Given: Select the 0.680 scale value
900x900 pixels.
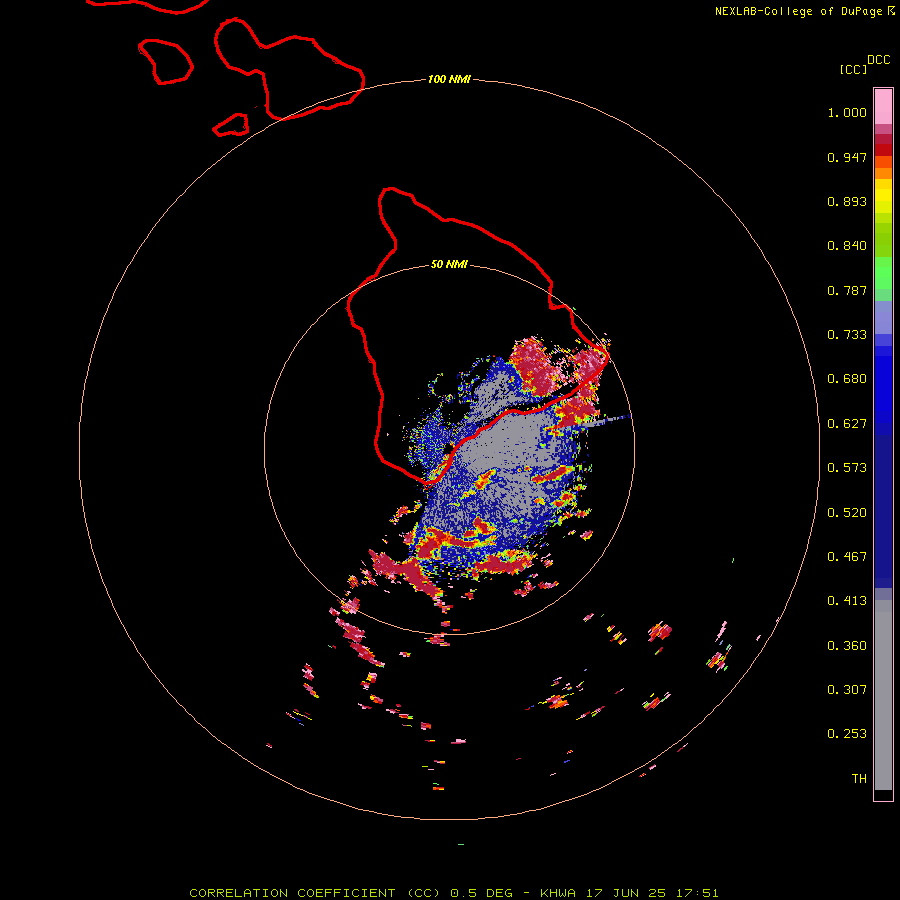Looking at the screenshot, I should [x=847, y=379].
